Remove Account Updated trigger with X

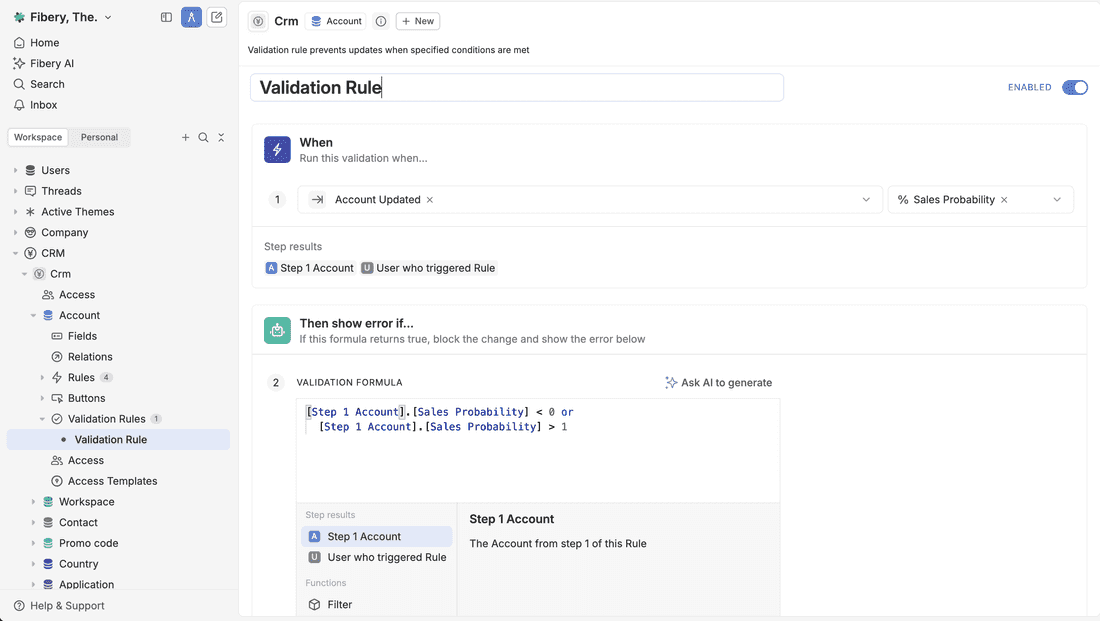(430, 200)
